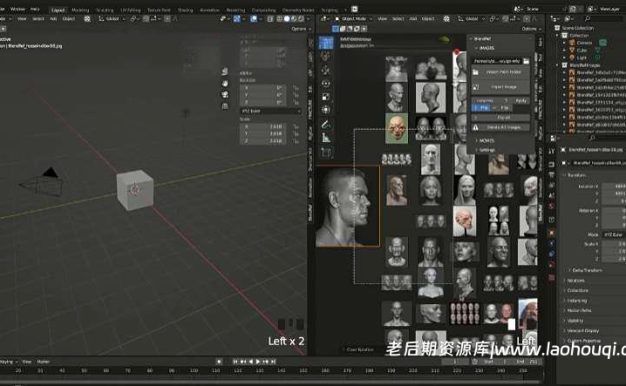Click the Options button in right viewport
Screen dimensions: 626x386
531,29
